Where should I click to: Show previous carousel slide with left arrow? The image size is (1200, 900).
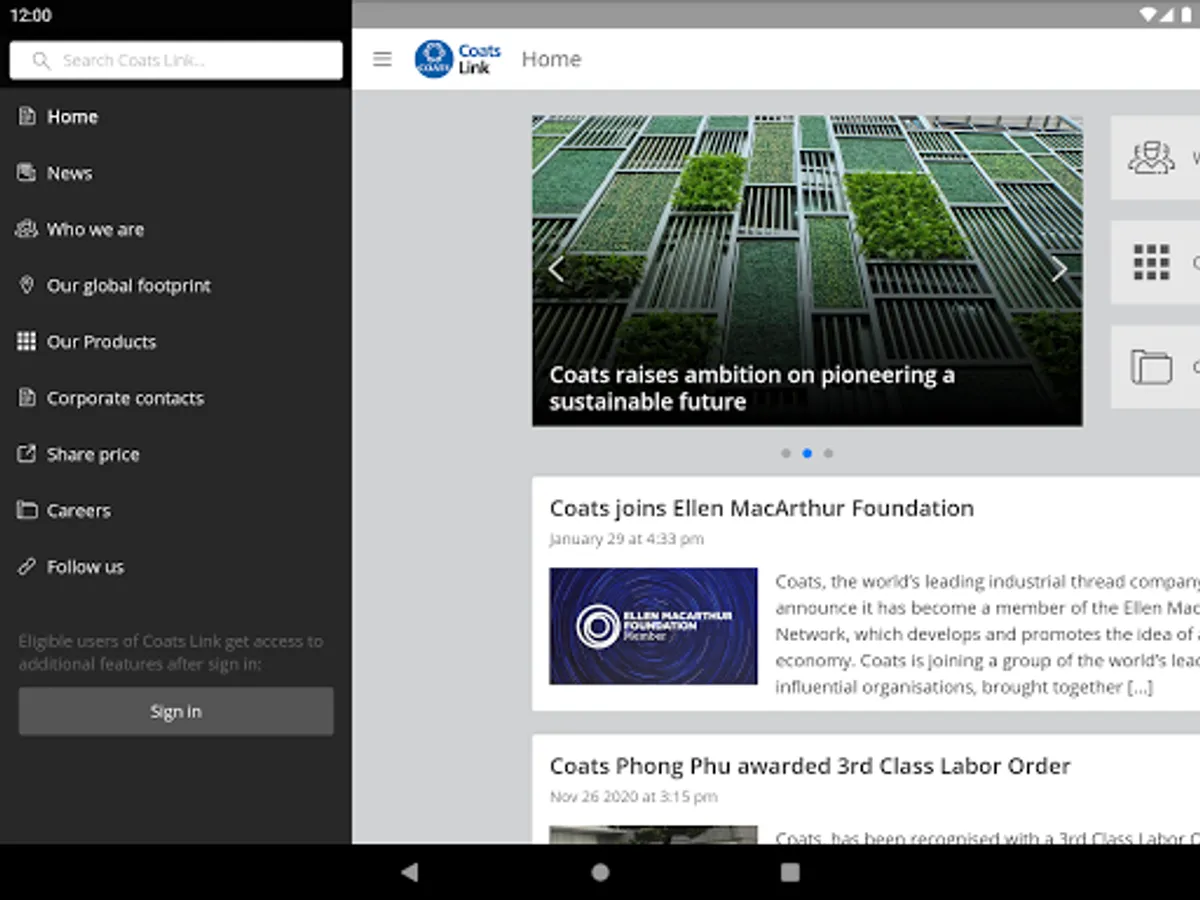556,268
